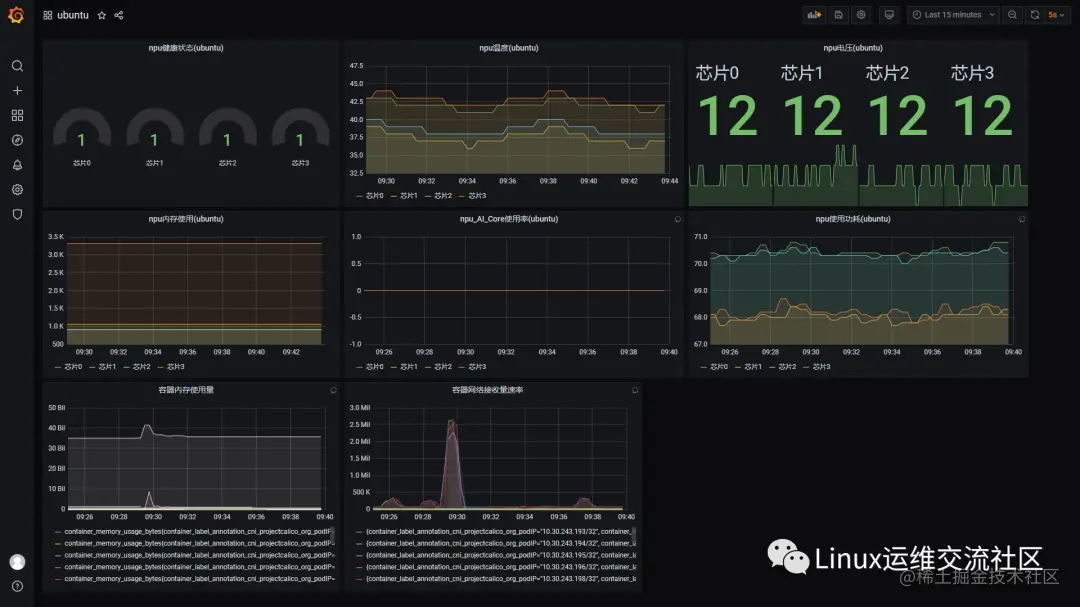This screenshot has width=1080, height=607.
Task: Open npu内存使用(ubuntu) panel title menu
Action: 186,219
